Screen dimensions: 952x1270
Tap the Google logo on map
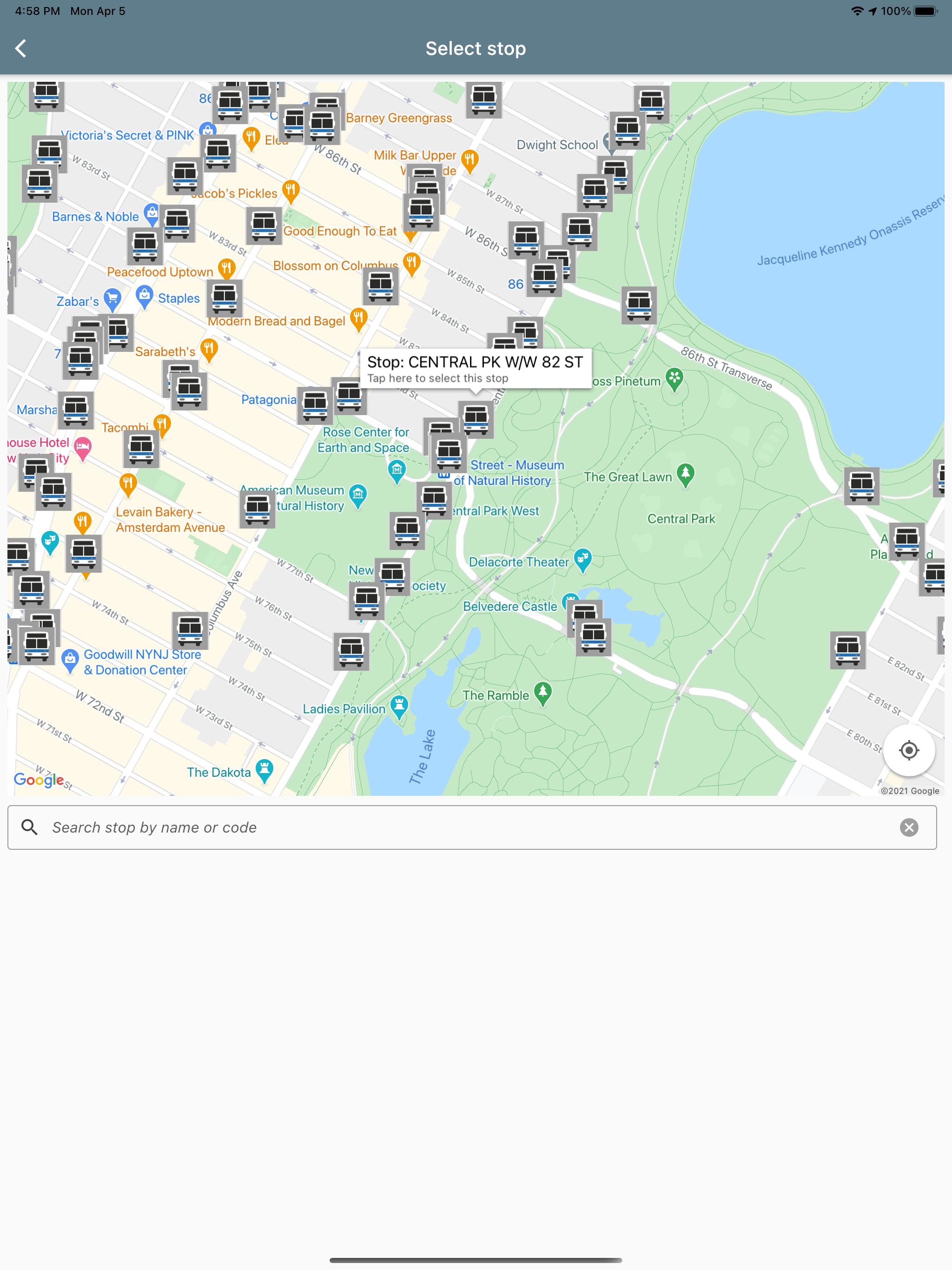point(39,780)
